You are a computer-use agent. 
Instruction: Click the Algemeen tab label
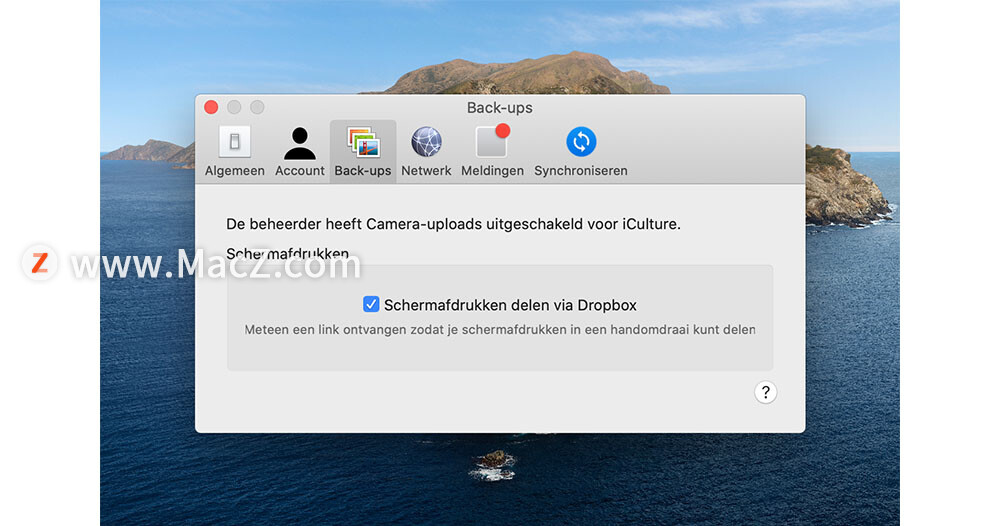[x=235, y=171]
